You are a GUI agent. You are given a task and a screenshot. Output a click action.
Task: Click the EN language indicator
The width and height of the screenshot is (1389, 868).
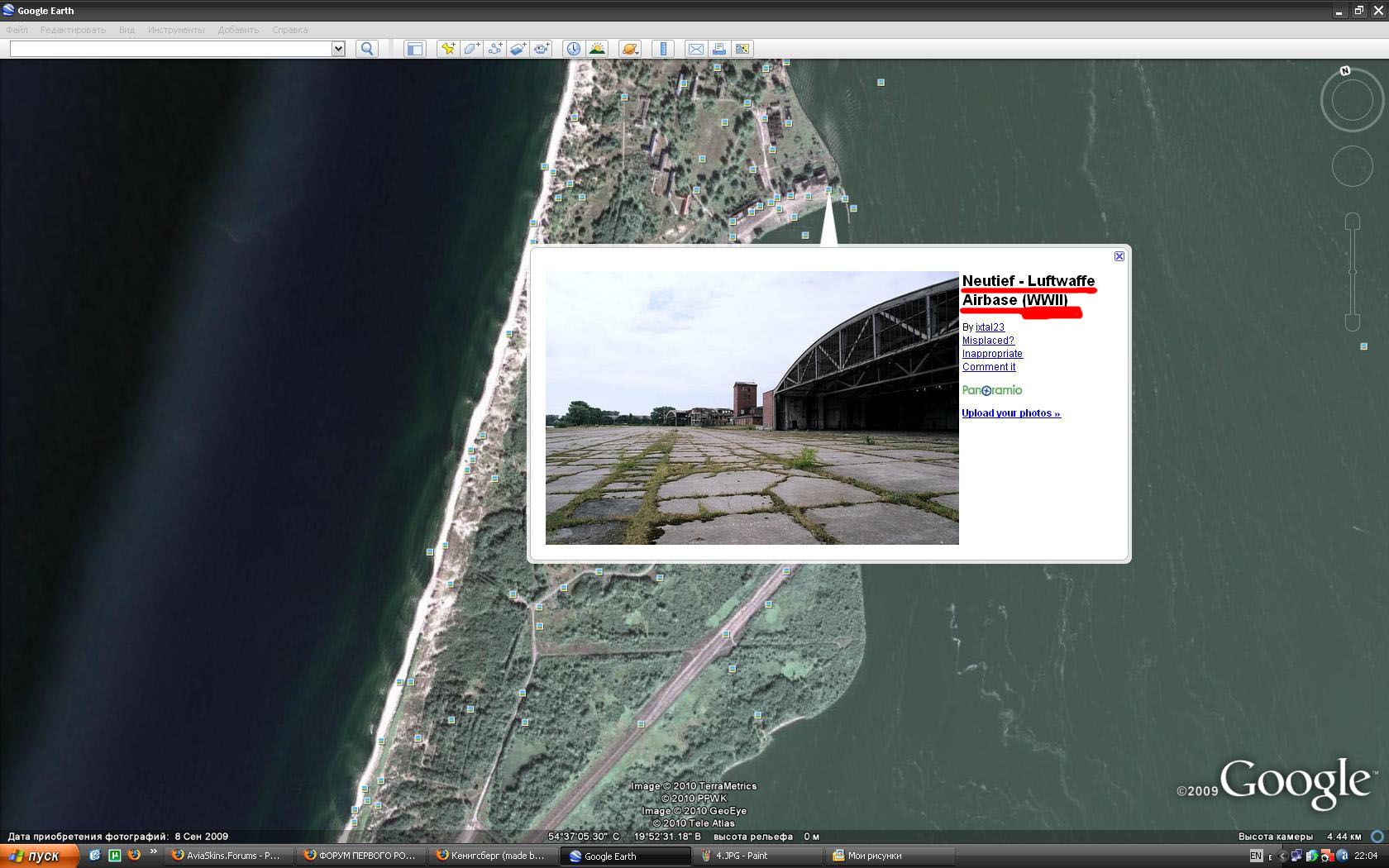tap(1256, 856)
